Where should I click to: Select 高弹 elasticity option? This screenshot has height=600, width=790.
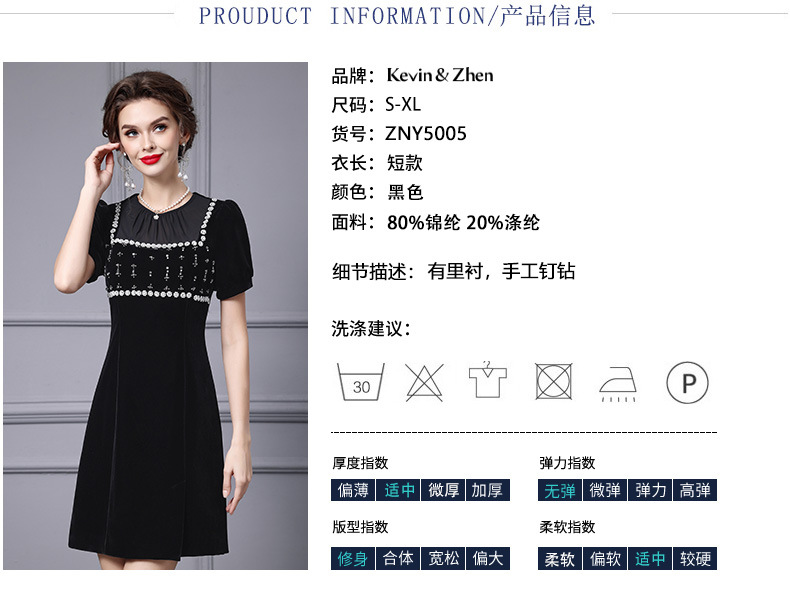695,490
